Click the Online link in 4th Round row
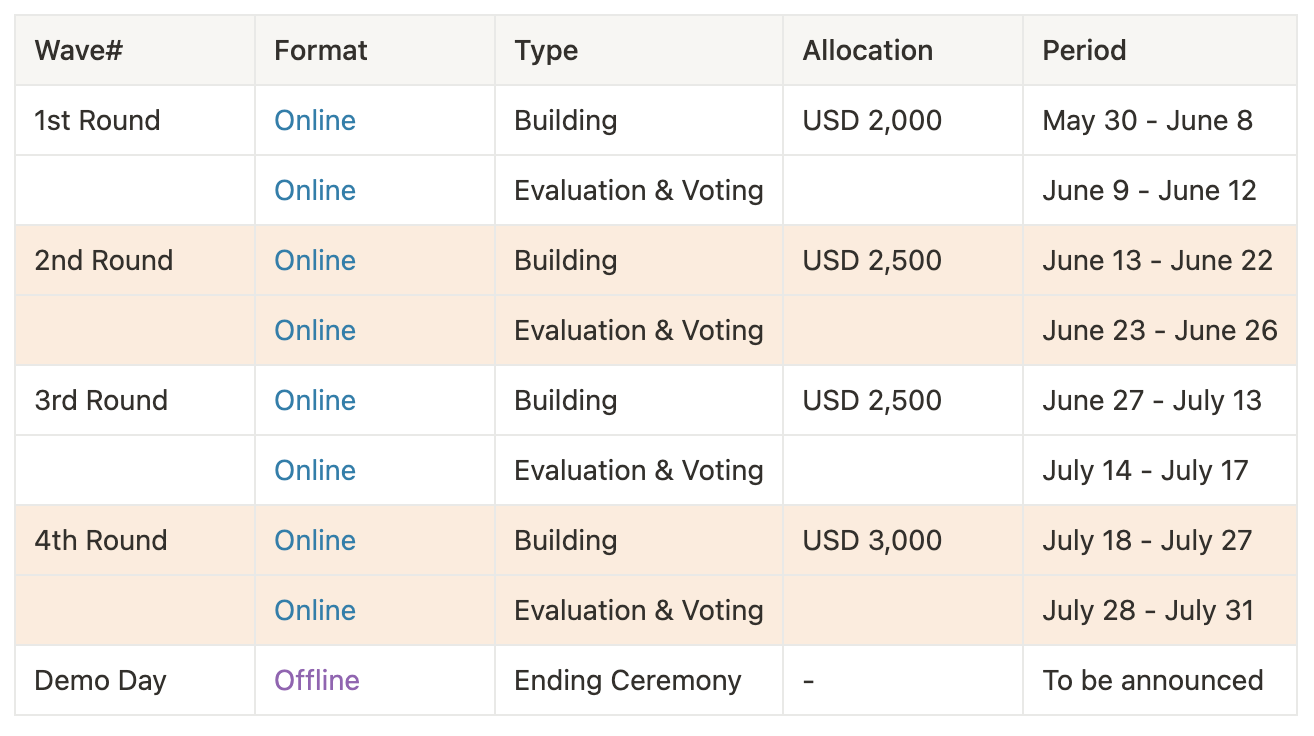The image size is (1314, 736). point(315,541)
